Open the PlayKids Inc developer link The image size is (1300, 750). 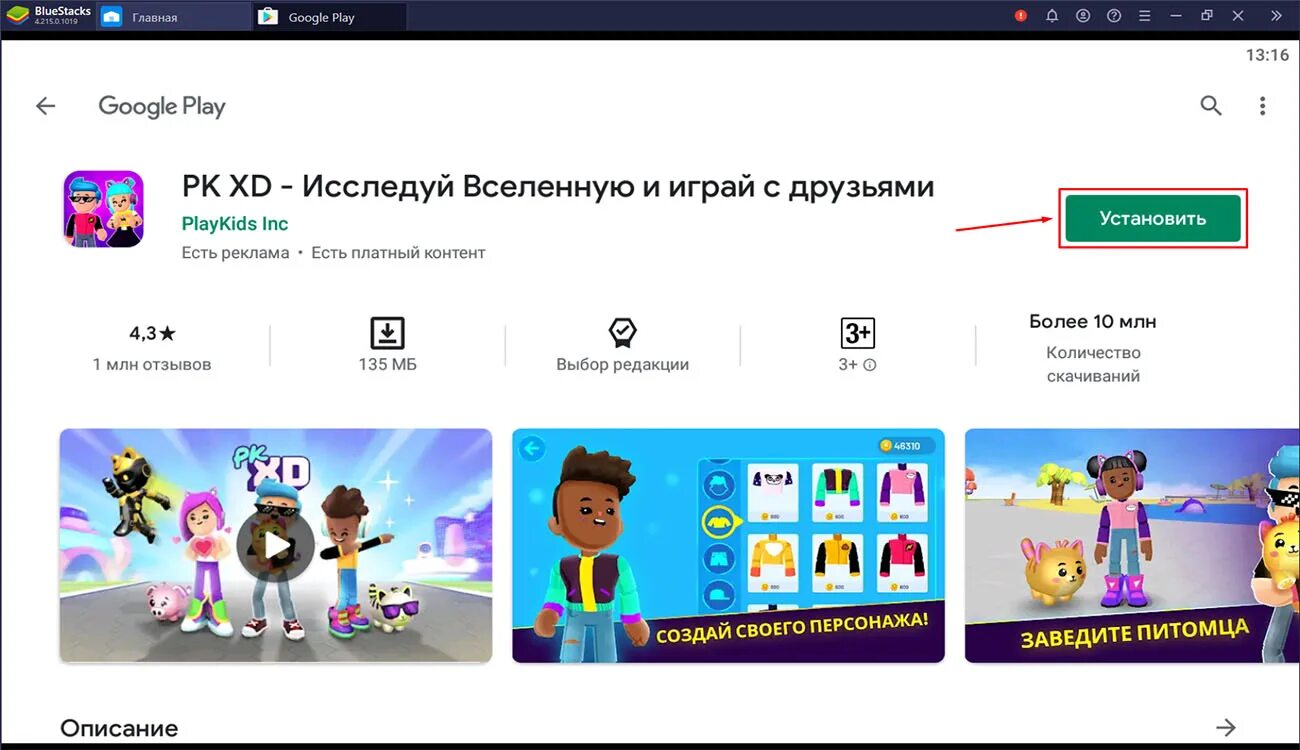(235, 224)
